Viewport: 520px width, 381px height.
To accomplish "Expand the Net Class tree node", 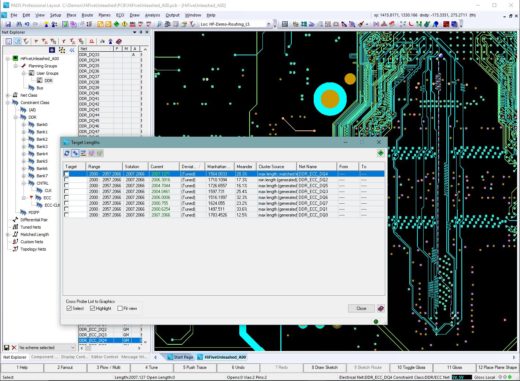I will [x=8, y=95].
